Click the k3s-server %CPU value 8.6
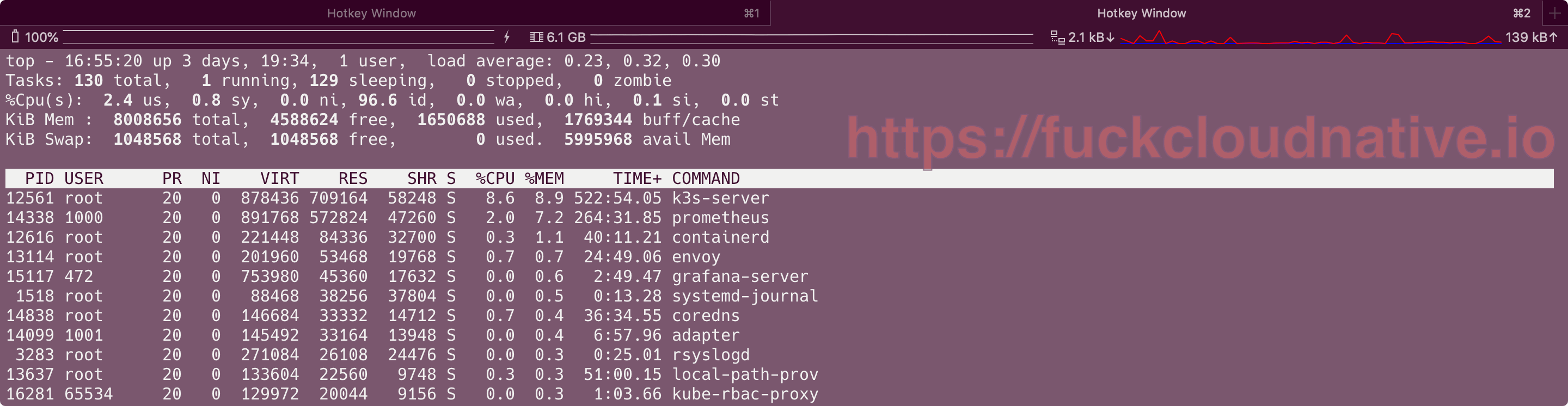This screenshot has height=406, width=1568. point(500,198)
